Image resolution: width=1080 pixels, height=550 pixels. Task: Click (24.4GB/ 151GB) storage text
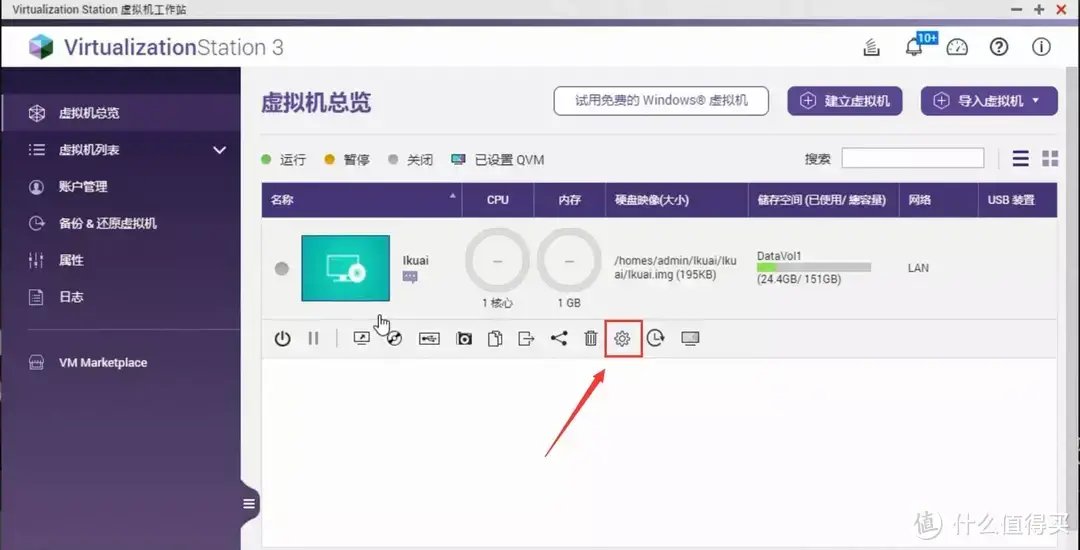[799, 279]
